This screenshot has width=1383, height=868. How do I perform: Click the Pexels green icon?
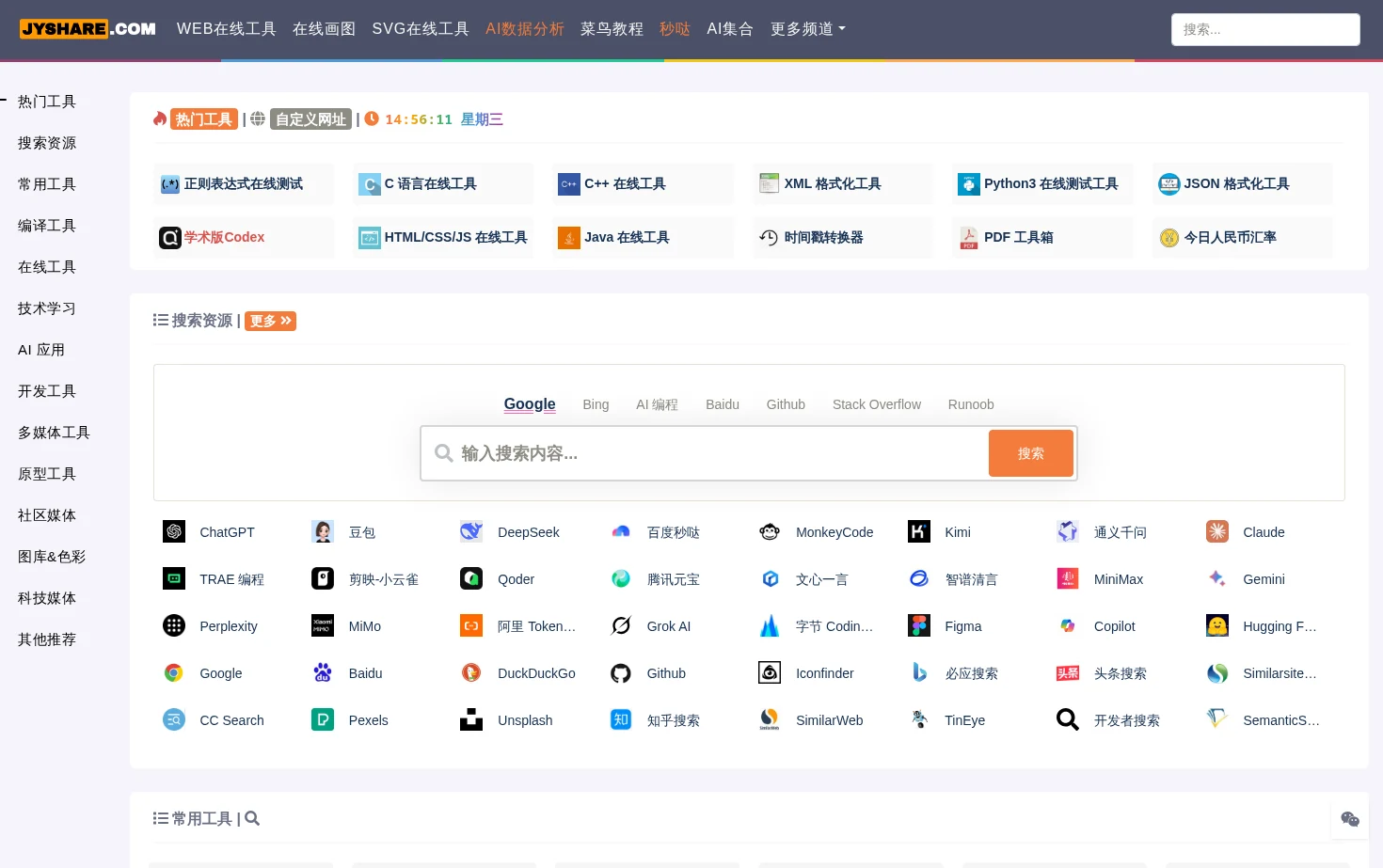[323, 720]
